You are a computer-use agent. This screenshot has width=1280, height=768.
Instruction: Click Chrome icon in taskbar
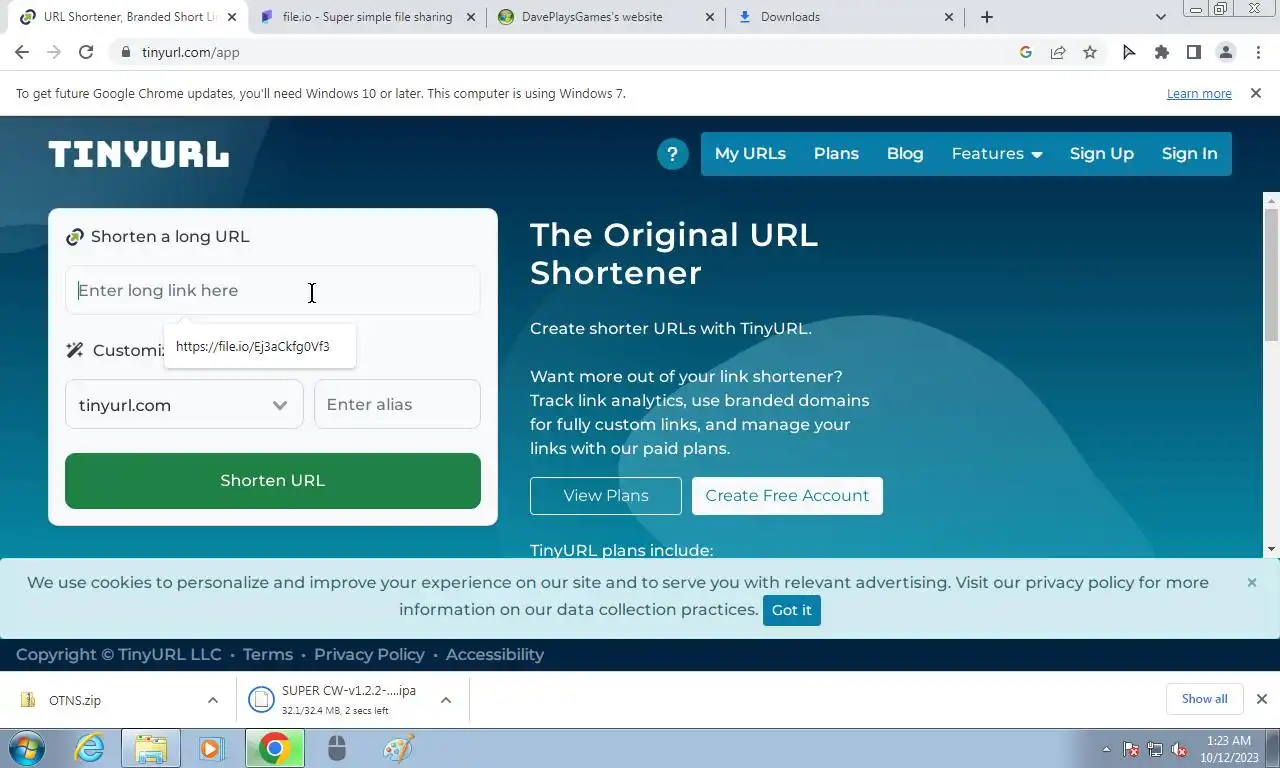274,748
